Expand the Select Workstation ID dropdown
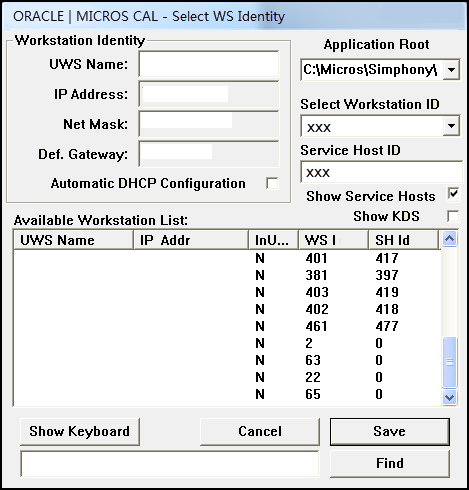The width and height of the screenshot is (469, 490). [451, 126]
